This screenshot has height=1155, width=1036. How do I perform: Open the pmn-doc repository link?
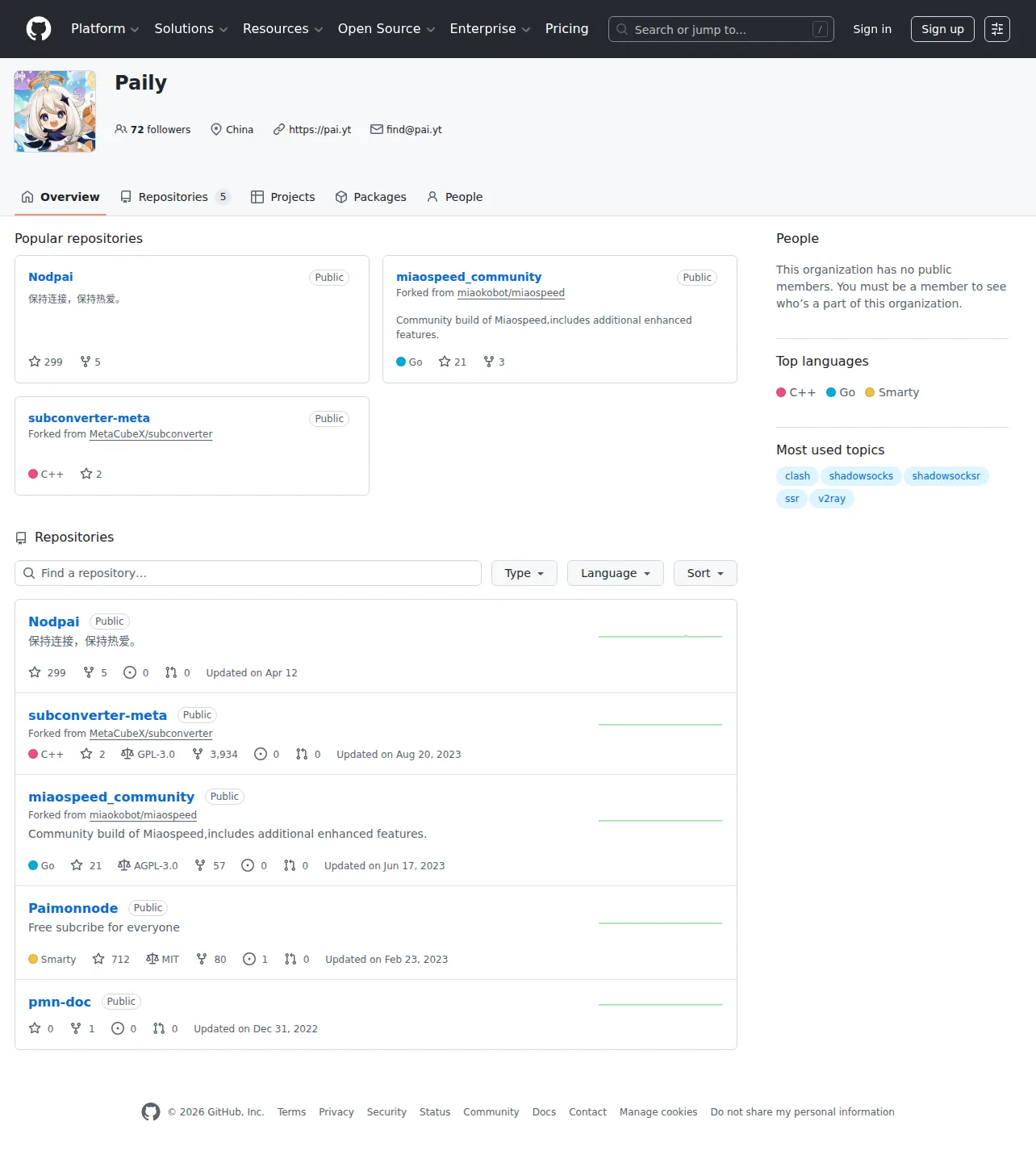tap(60, 1002)
